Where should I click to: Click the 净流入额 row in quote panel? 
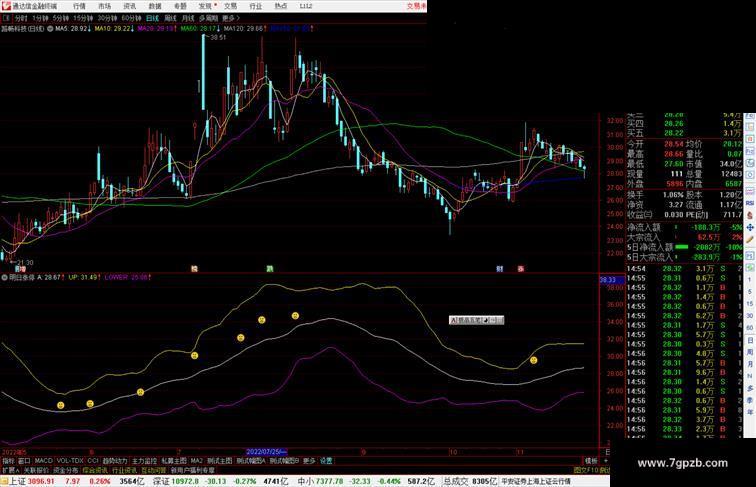pyautogui.click(x=684, y=227)
